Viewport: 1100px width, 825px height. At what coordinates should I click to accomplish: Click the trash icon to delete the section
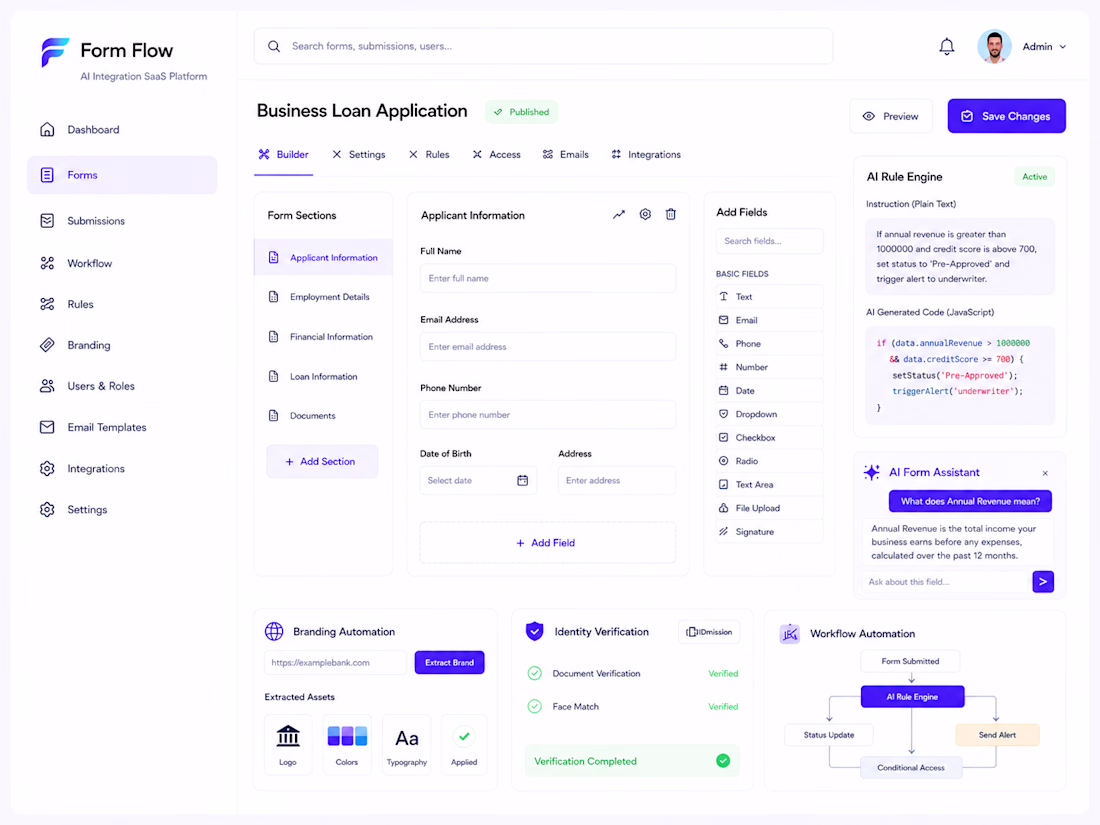pos(671,214)
